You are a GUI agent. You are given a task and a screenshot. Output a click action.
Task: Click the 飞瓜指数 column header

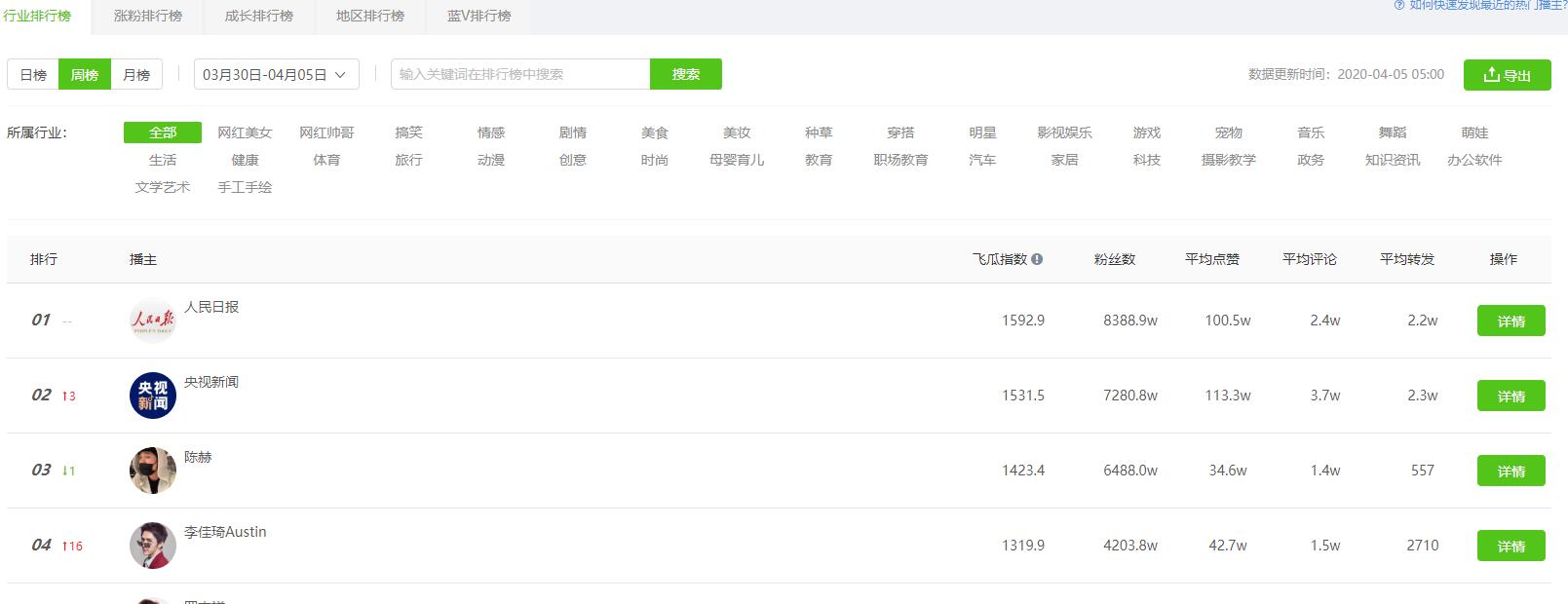click(x=1000, y=259)
